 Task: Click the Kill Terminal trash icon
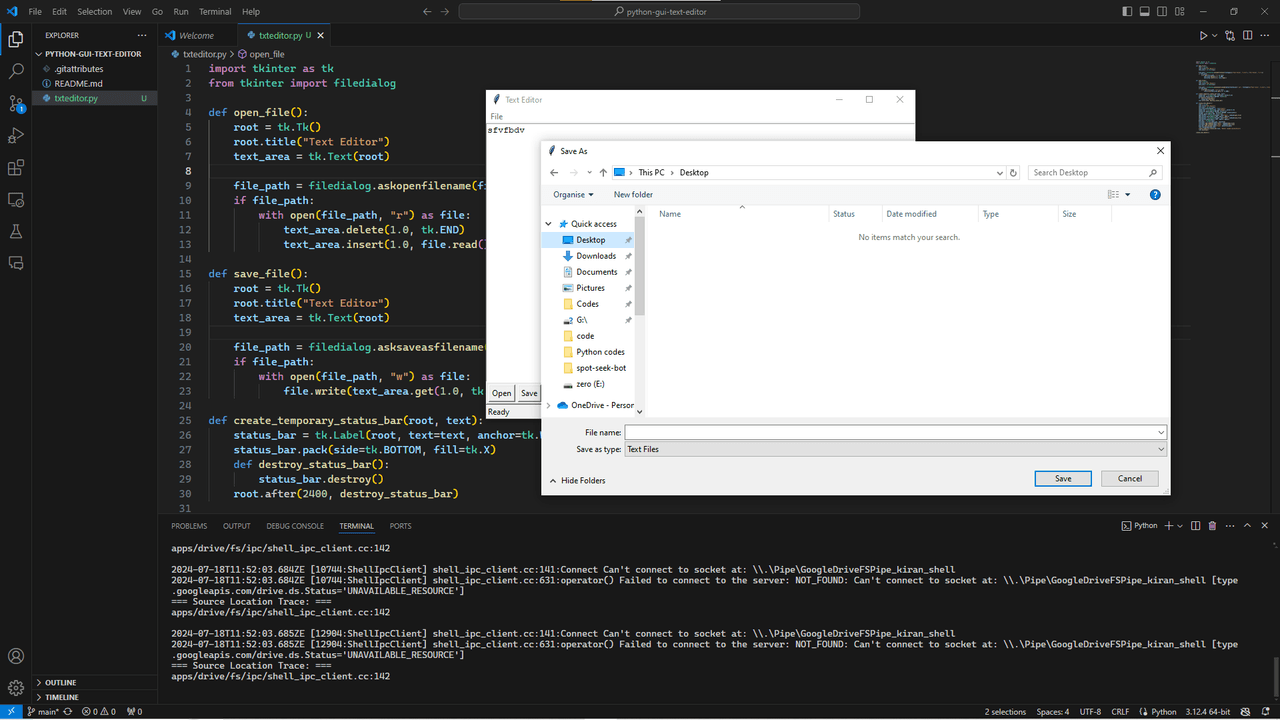pos(1212,526)
